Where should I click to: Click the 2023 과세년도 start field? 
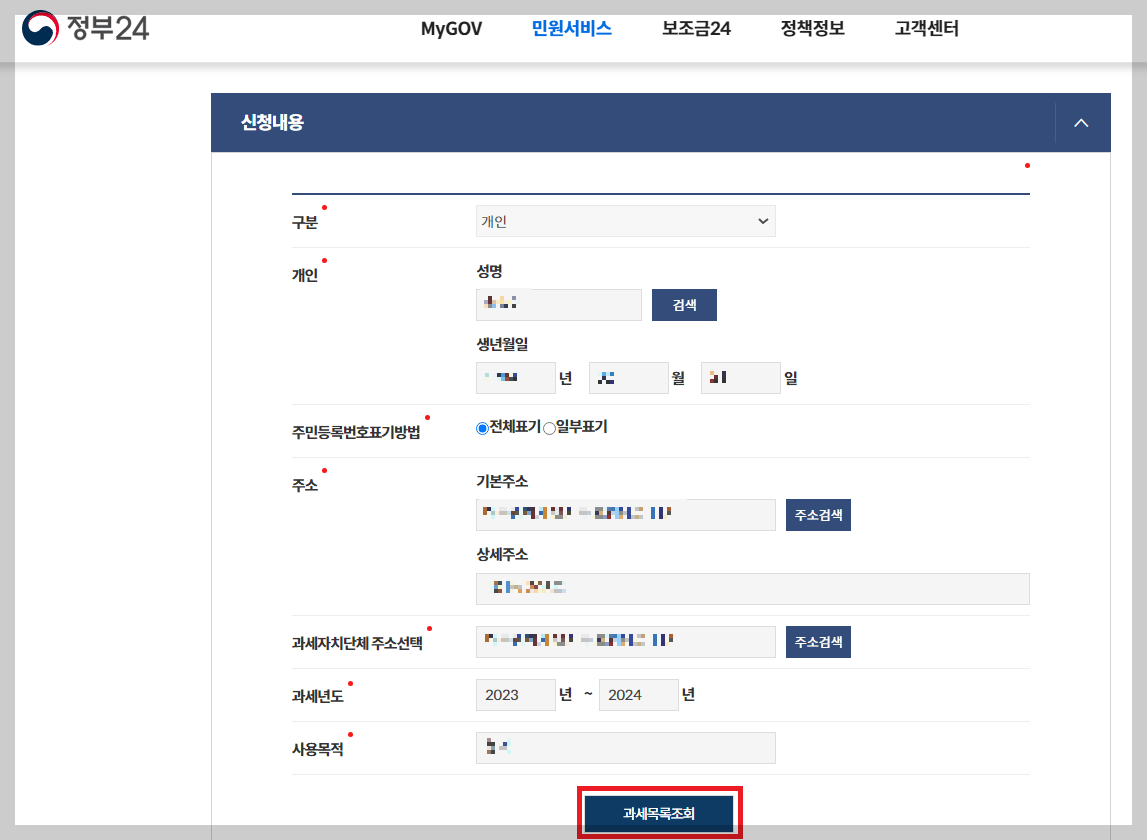[515, 694]
